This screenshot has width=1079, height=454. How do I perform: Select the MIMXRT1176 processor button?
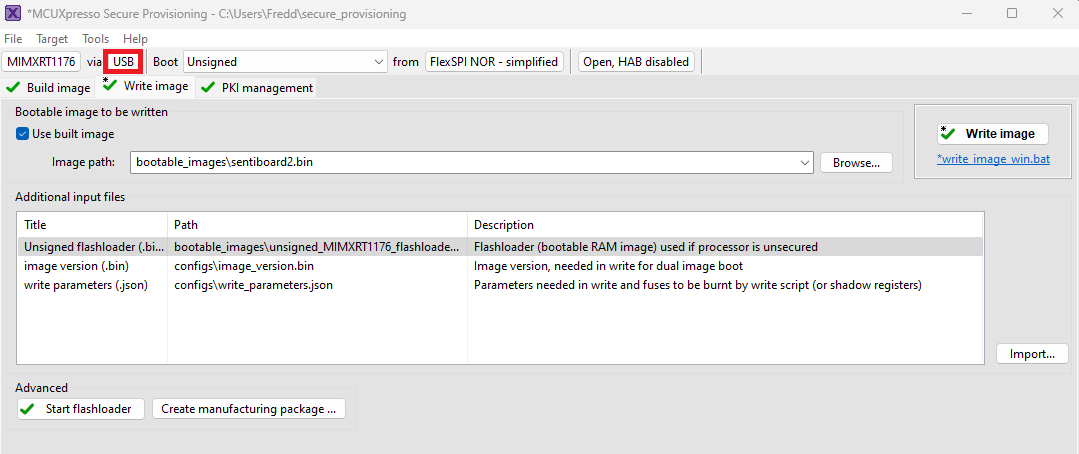coord(41,62)
